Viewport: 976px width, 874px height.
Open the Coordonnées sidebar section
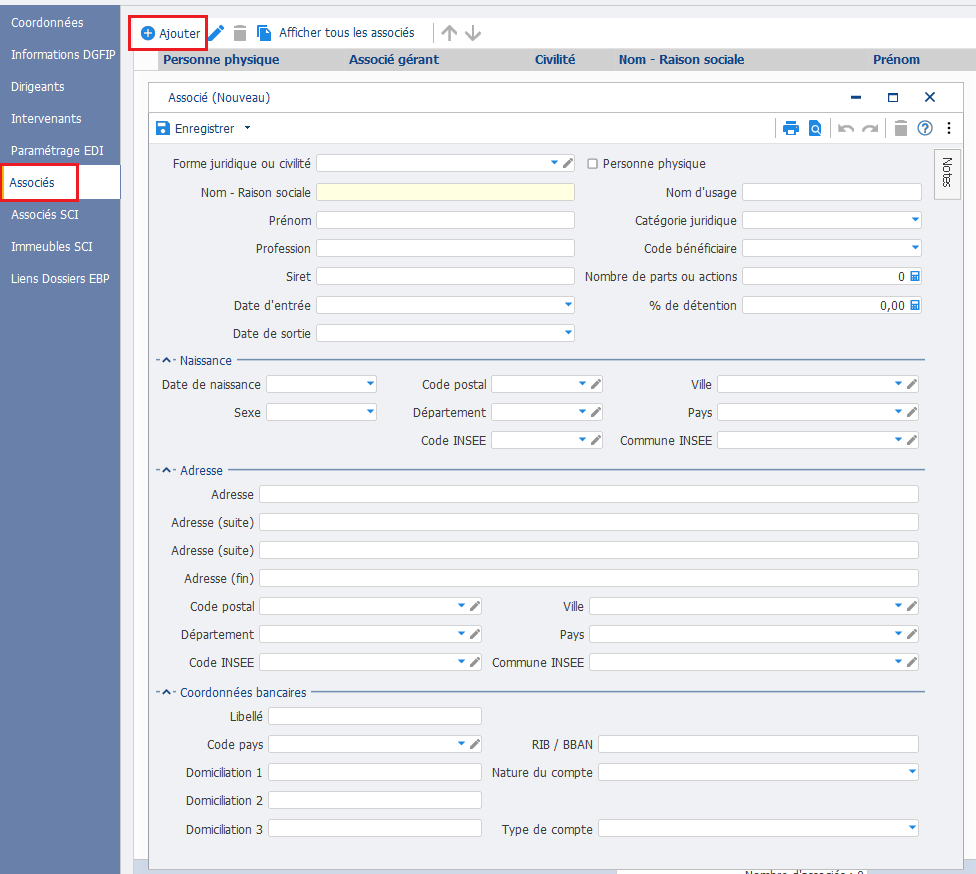pyautogui.click(x=47, y=22)
